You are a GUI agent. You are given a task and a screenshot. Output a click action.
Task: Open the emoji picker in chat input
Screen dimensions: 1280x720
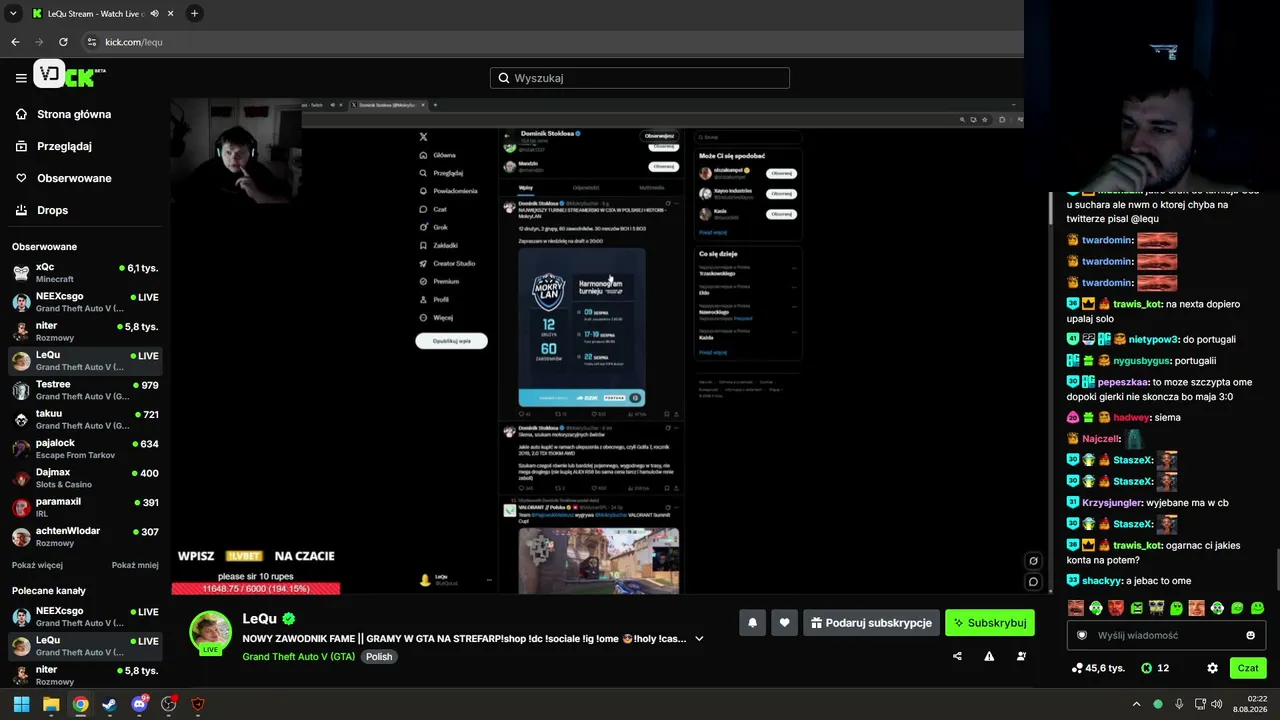point(1250,635)
